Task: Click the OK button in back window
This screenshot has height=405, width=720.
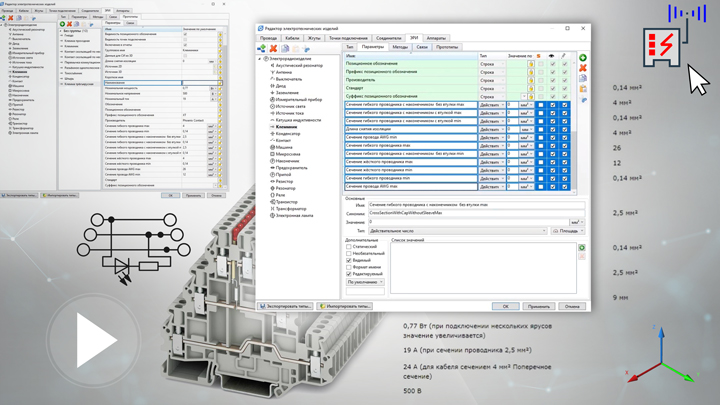Action: (170, 195)
